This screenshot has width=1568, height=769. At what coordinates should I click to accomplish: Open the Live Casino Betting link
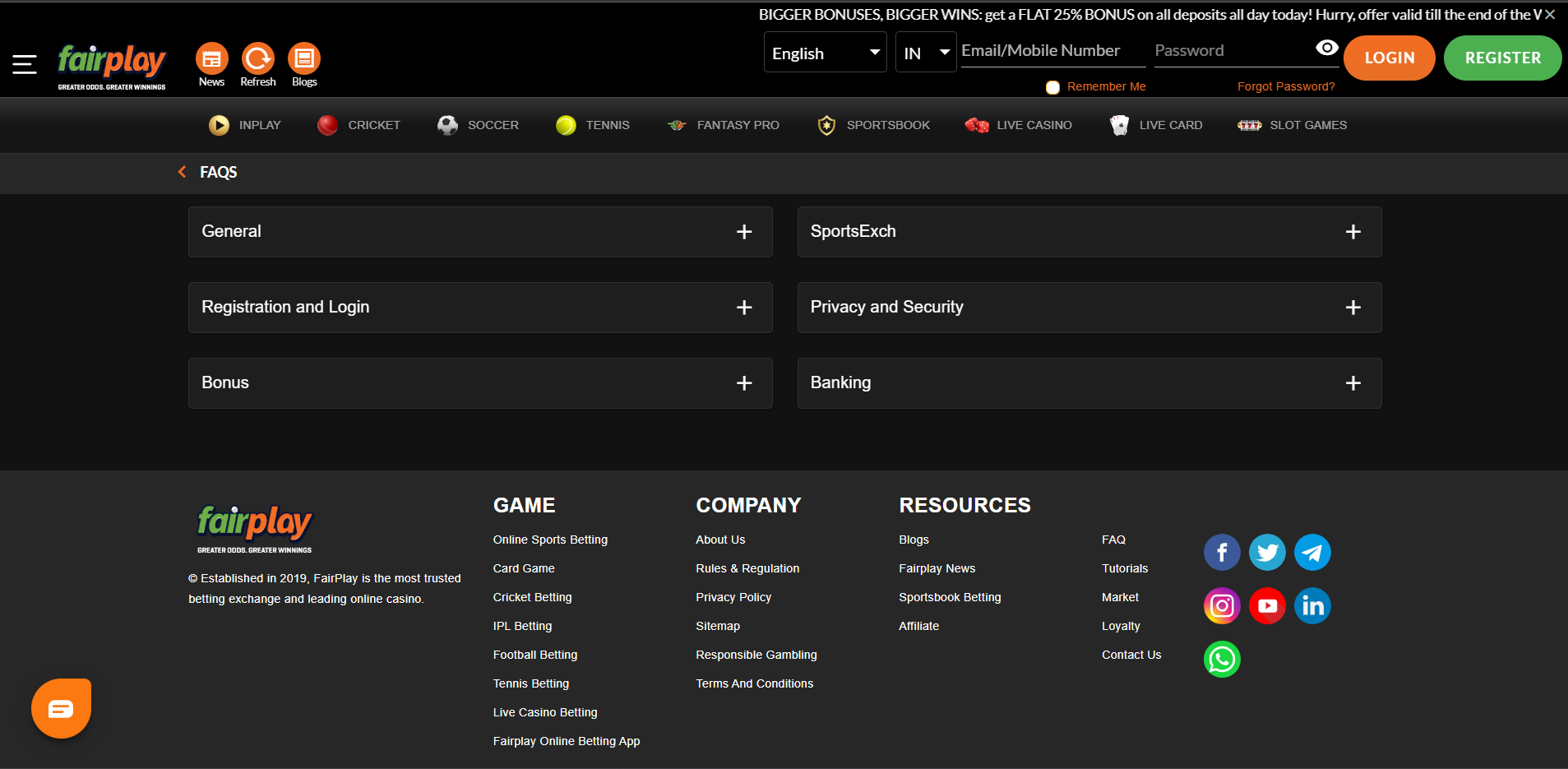pos(545,712)
